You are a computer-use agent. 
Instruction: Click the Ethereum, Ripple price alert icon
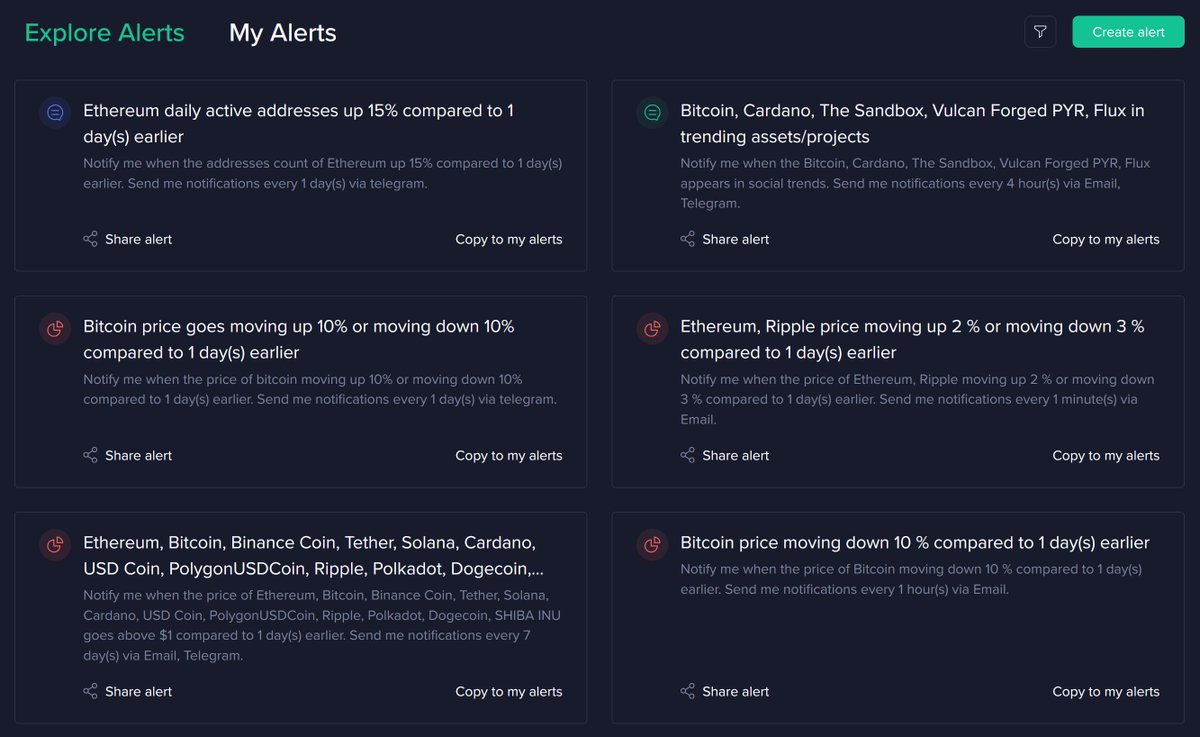point(651,329)
